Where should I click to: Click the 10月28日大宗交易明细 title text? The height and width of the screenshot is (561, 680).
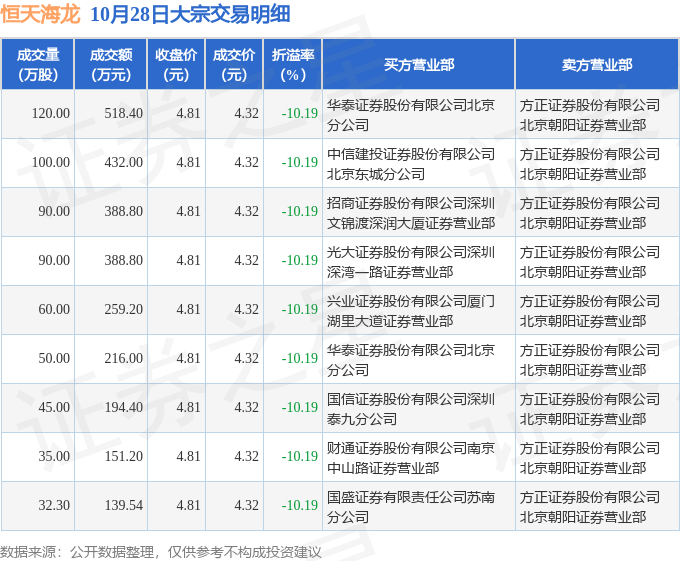pyautogui.click(x=190, y=14)
